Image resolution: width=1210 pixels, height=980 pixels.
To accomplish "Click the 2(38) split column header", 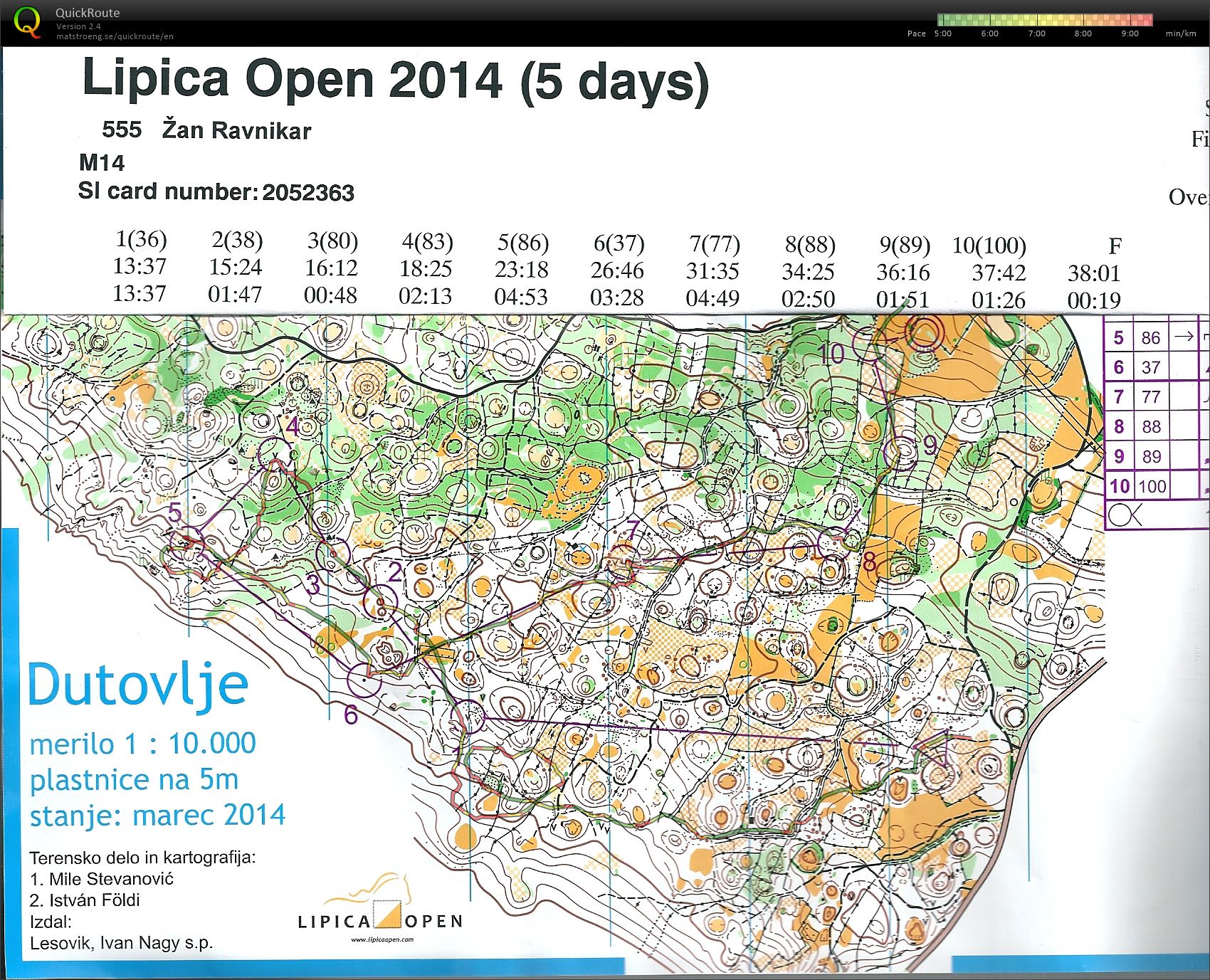I will coord(237,241).
